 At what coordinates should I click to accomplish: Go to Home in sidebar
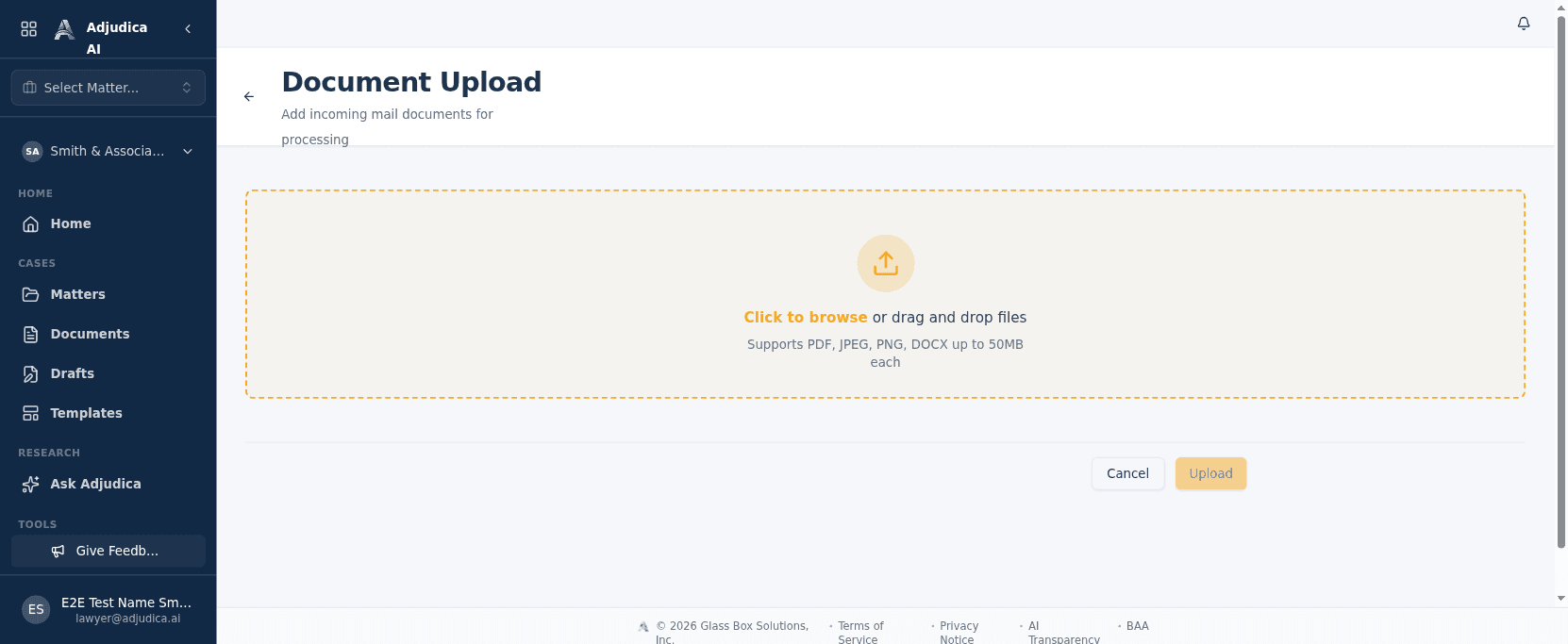click(x=108, y=223)
